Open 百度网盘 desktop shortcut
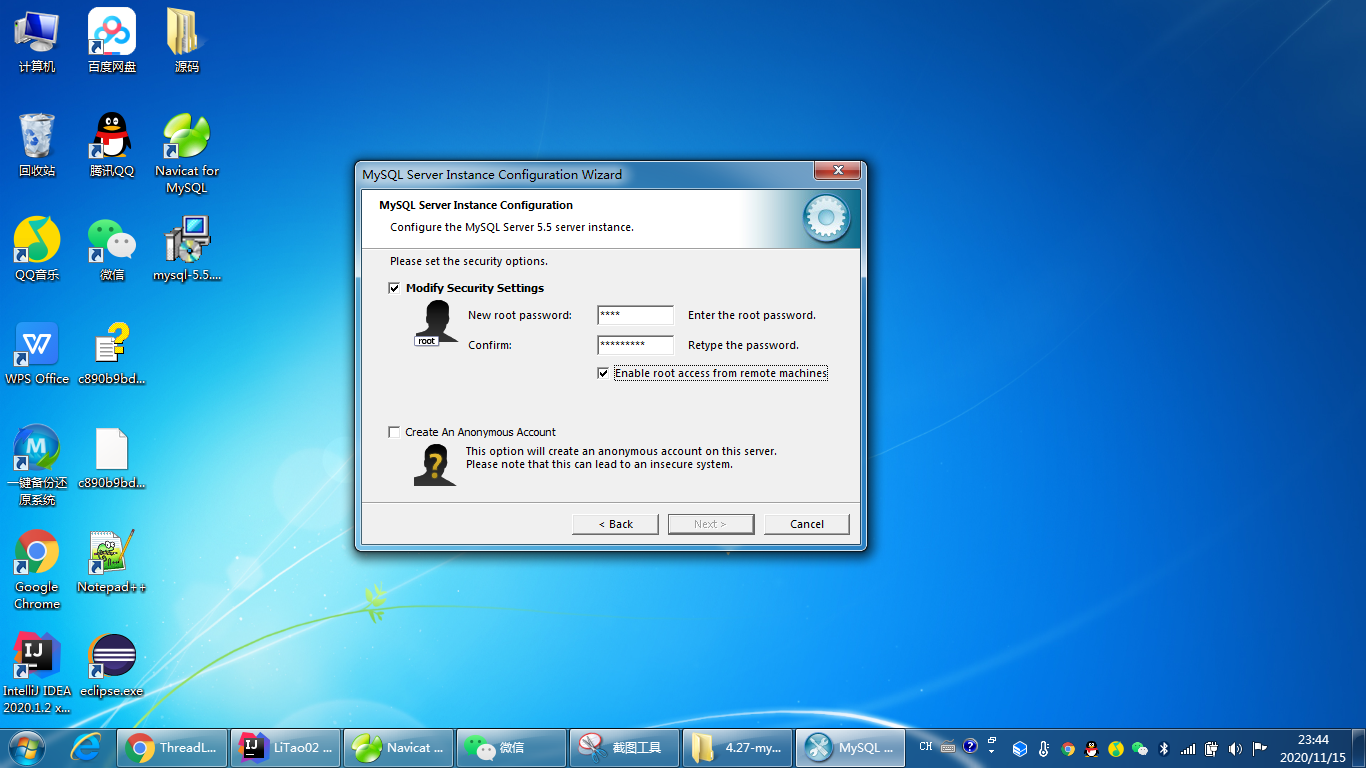This screenshot has width=1366, height=768. (x=112, y=40)
